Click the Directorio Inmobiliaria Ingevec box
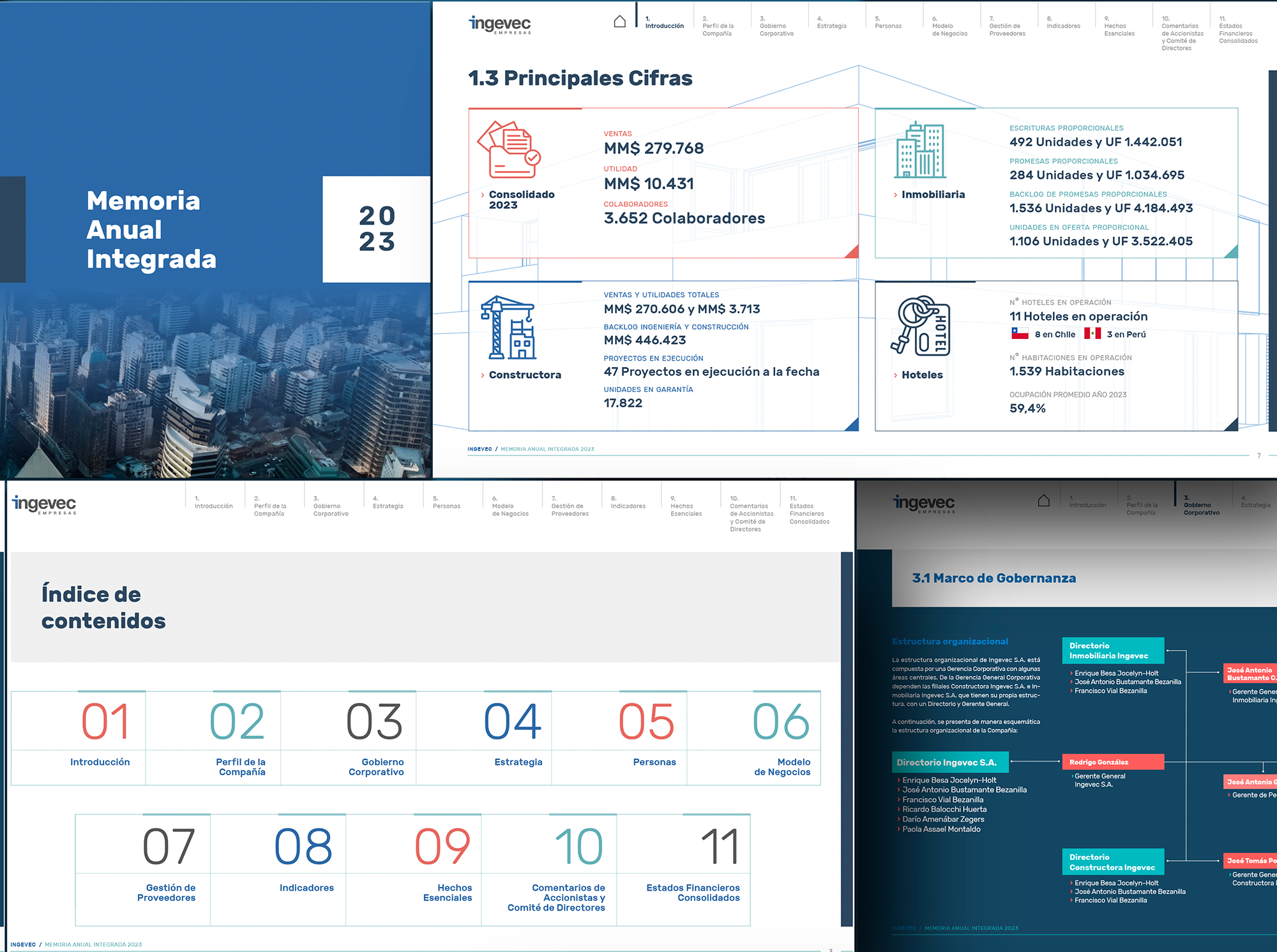 (x=1113, y=650)
